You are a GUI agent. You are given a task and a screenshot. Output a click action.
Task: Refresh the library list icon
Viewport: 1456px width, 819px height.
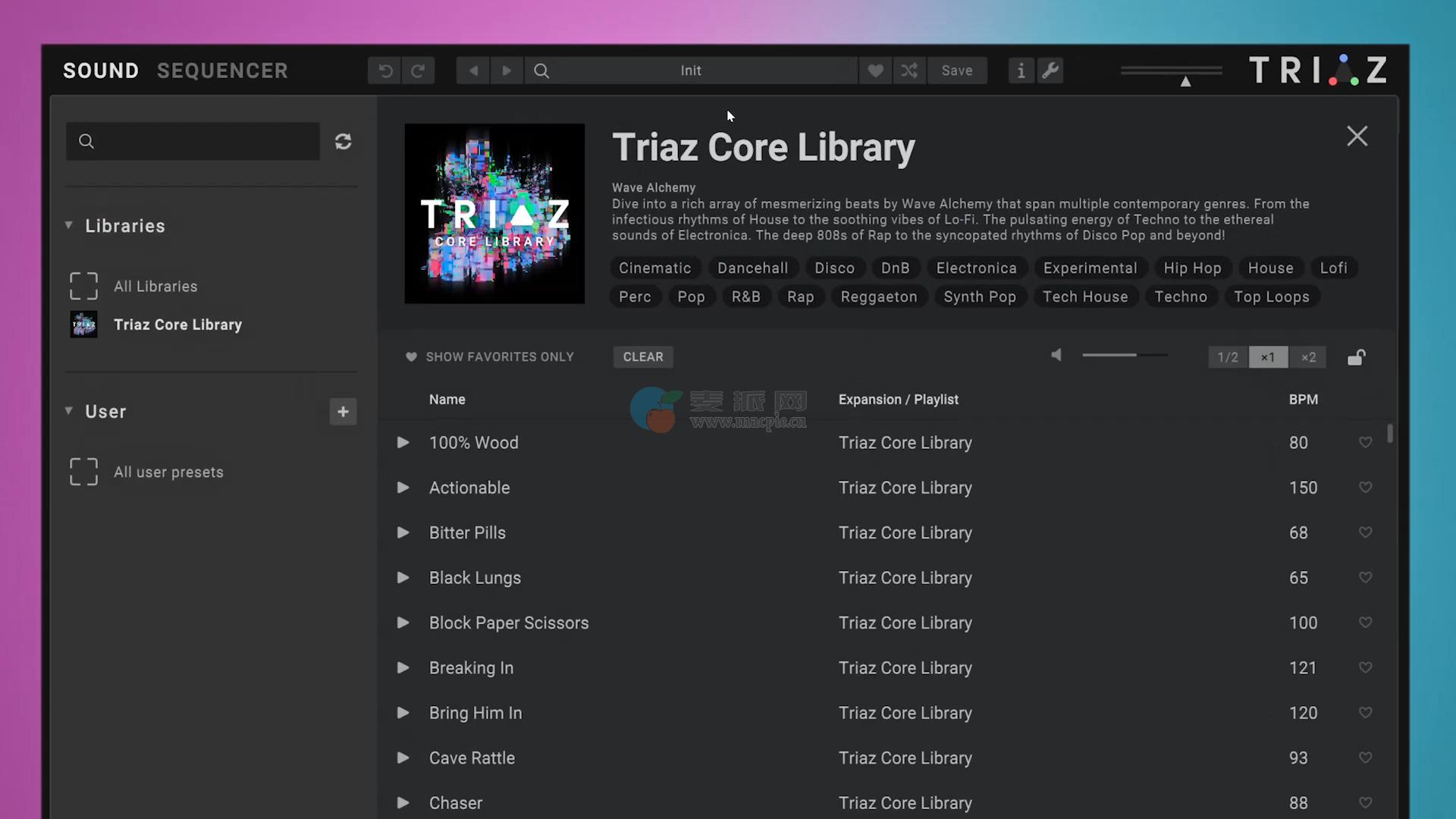point(343,142)
